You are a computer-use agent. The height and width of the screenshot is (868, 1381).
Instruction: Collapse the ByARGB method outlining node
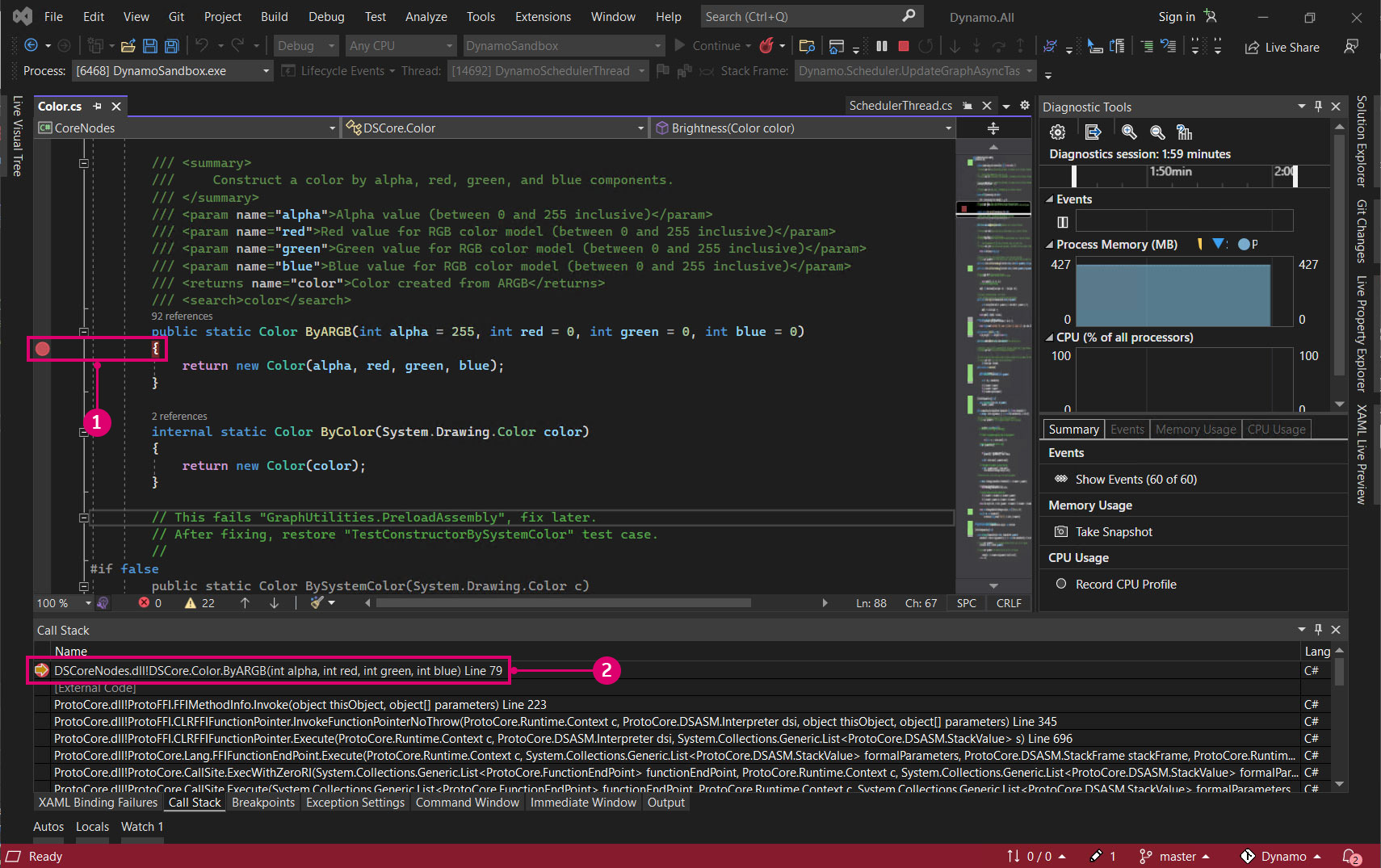[x=84, y=332]
